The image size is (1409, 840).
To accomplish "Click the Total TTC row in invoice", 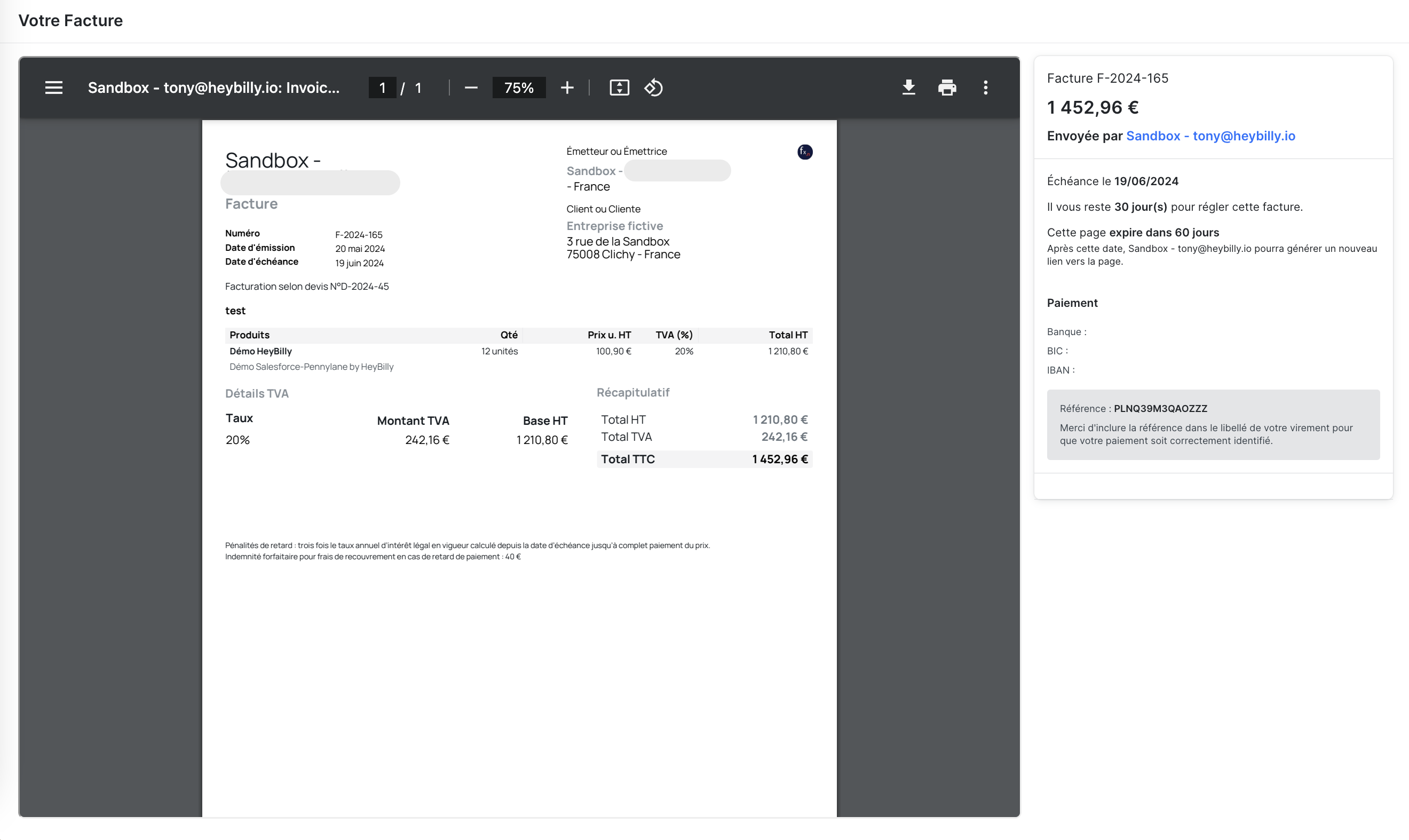I will pyautogui.click(x=703, y=459).
